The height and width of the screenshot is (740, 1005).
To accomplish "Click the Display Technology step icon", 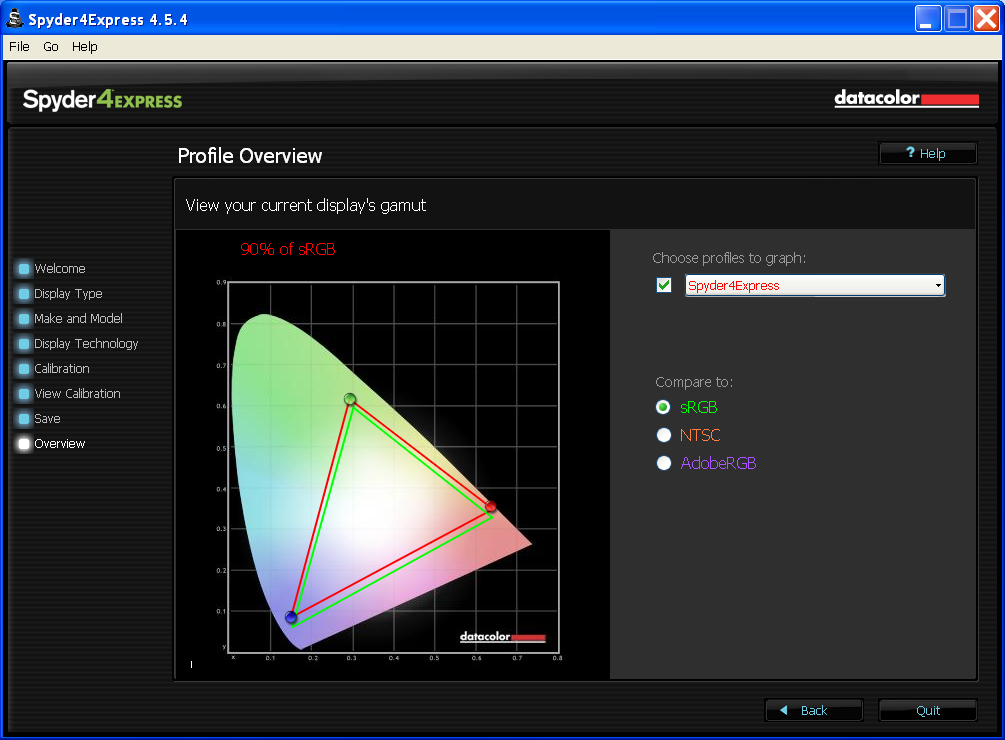I will click(24, 344).
